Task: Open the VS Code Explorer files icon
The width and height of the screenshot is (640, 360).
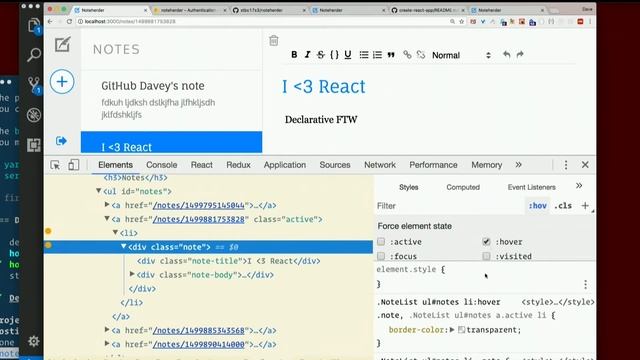Action: [x=34, y=26]
